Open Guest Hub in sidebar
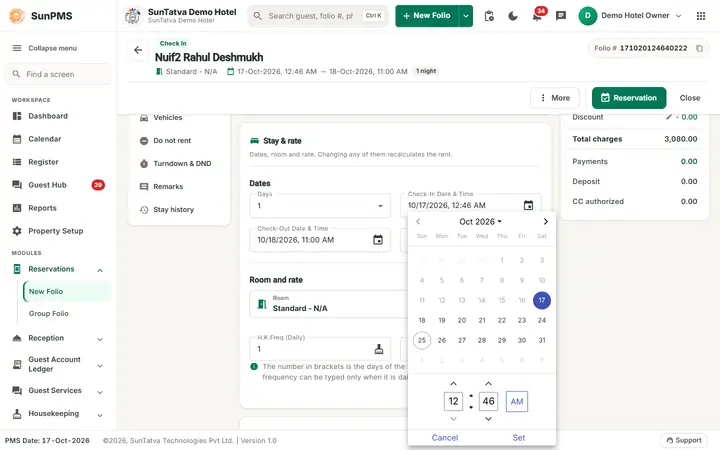 [58, 185]
